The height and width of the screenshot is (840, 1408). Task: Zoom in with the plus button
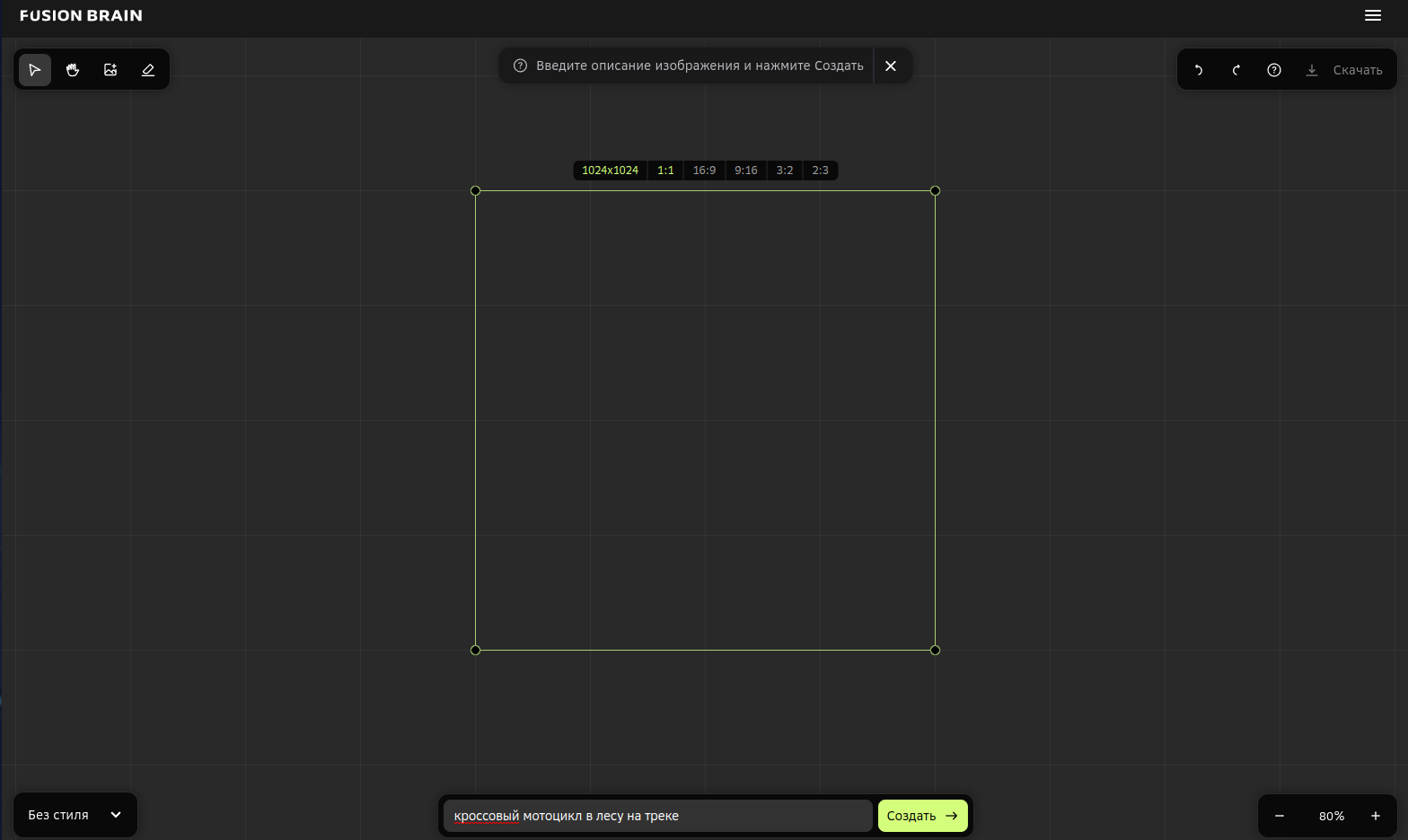pos(1375,816)
